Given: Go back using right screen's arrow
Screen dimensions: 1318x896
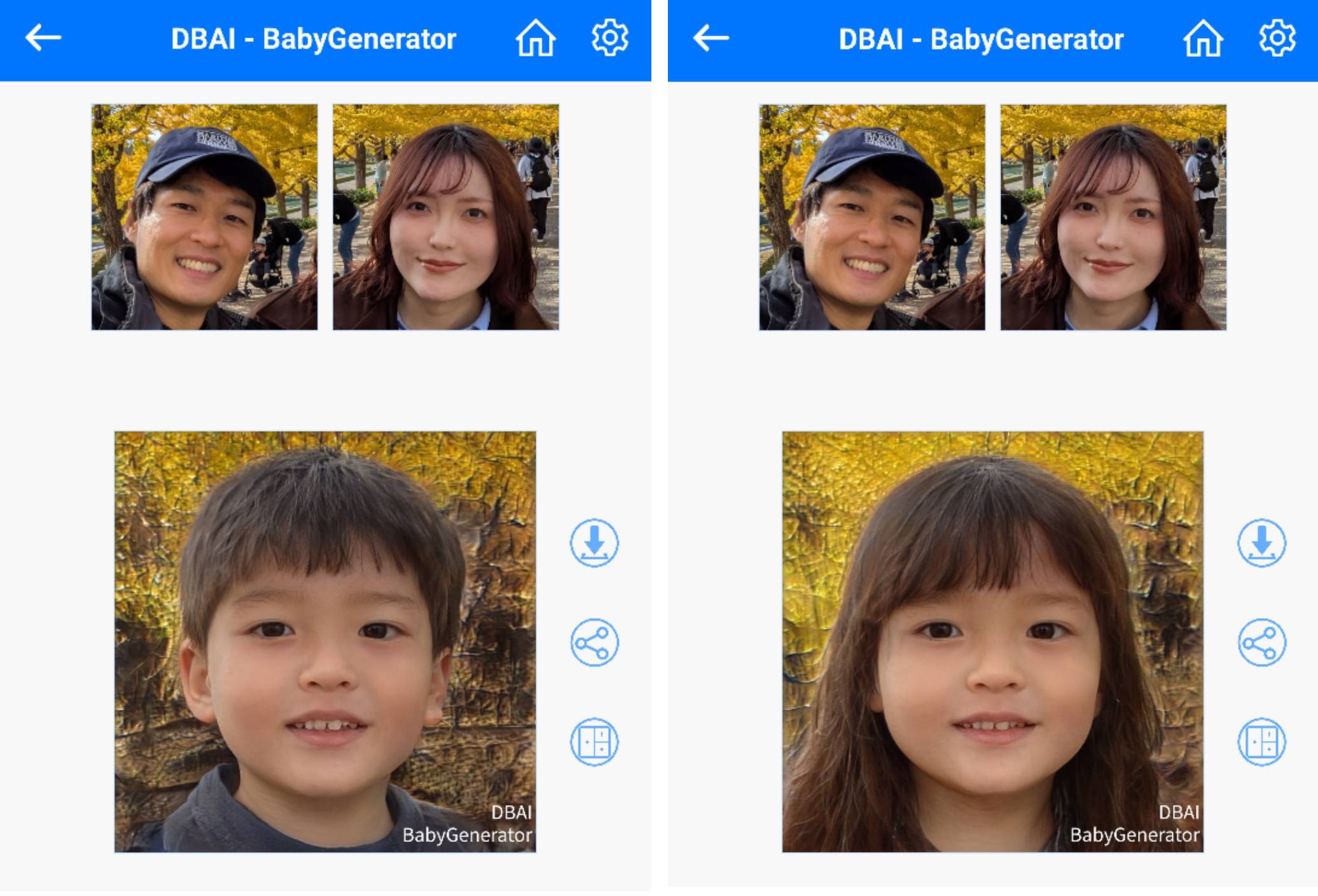Looking at the screenshot, I should pyautogui.click(x=711, y=38).
